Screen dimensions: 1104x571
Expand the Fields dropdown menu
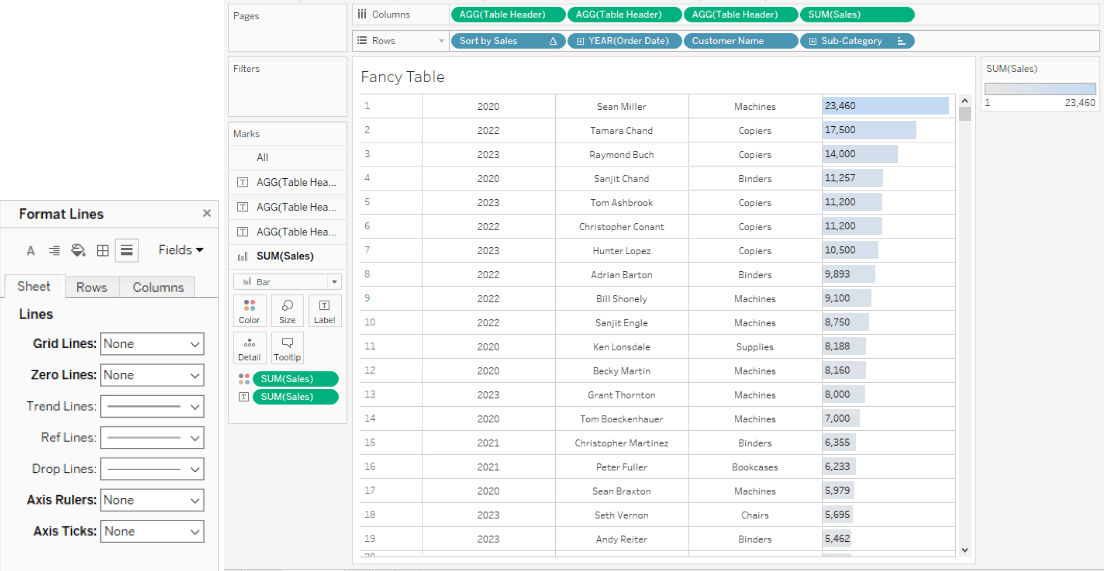point(181,250)
